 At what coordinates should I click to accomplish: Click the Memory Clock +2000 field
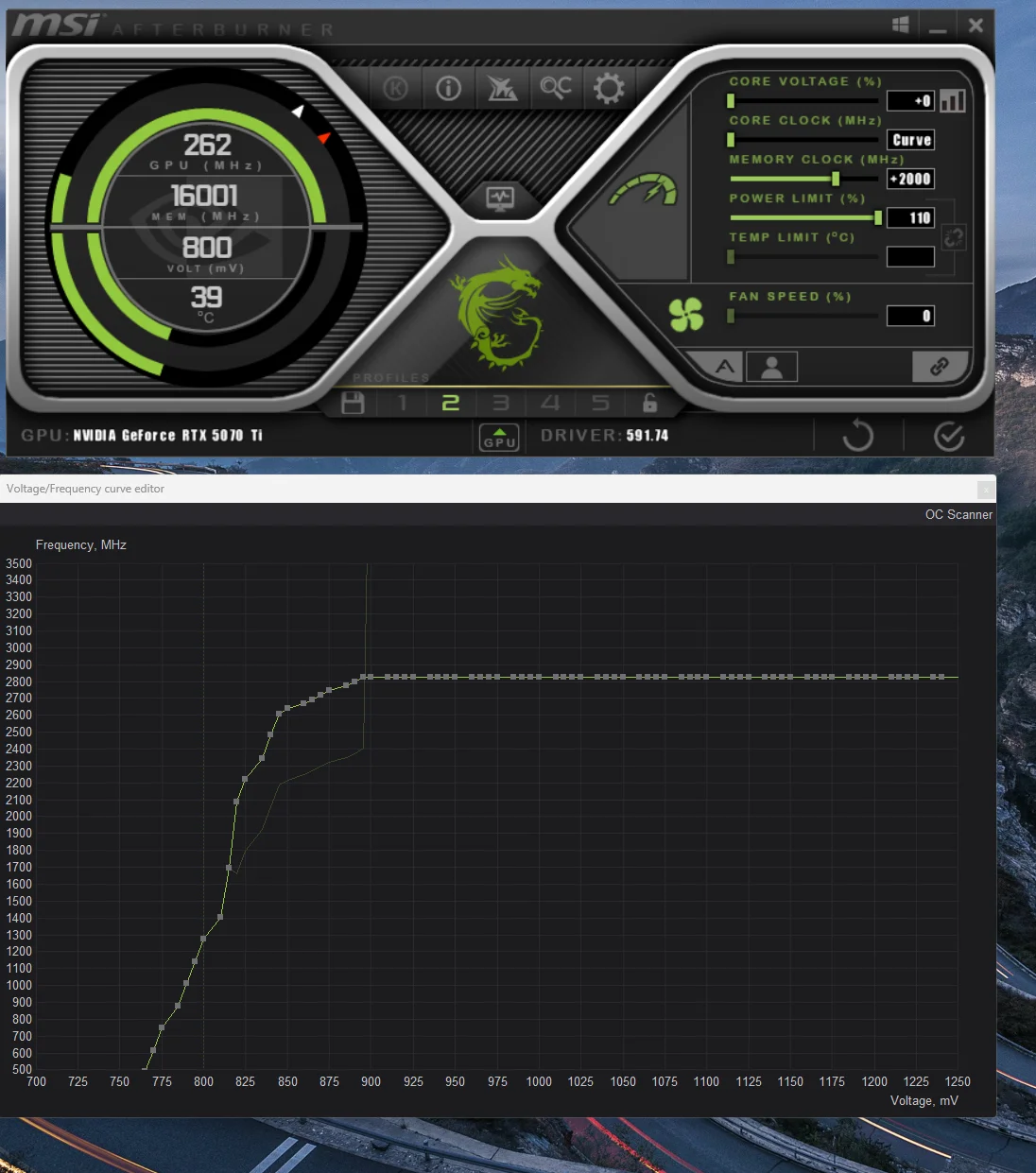[x=910, y=179]
